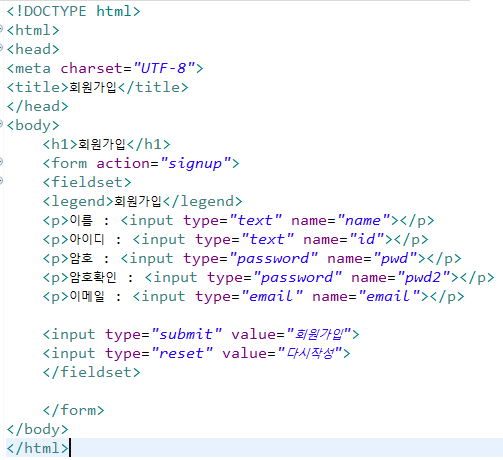503x460 pixels.
Task: Click the opening <head> tag text
Action: 33,49
